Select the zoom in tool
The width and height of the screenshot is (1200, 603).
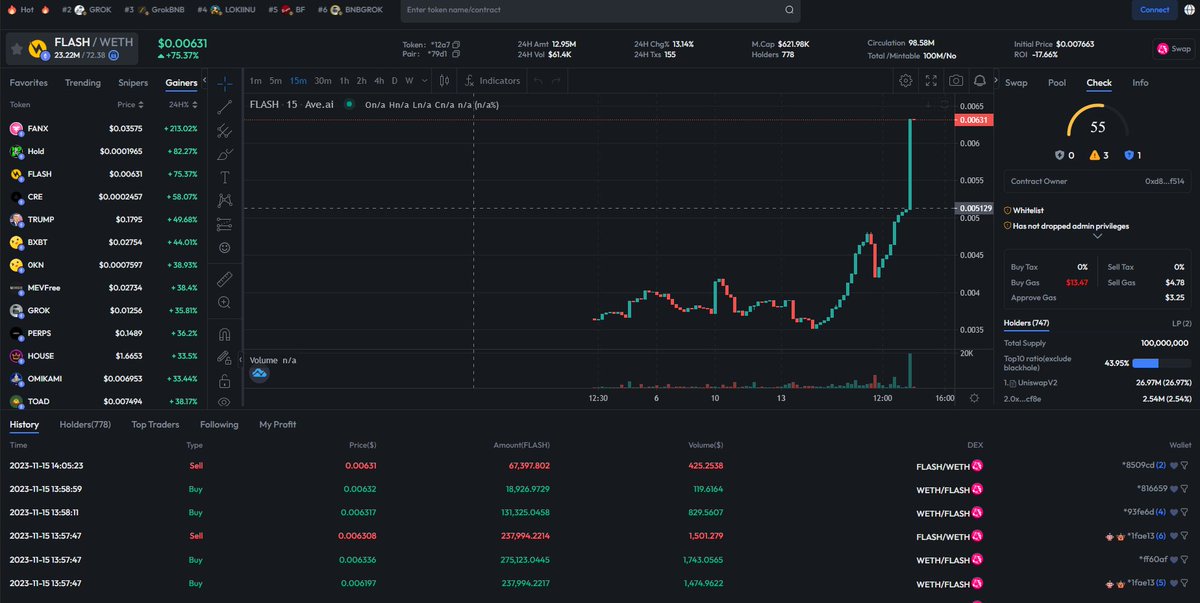(x=225, y=302)
